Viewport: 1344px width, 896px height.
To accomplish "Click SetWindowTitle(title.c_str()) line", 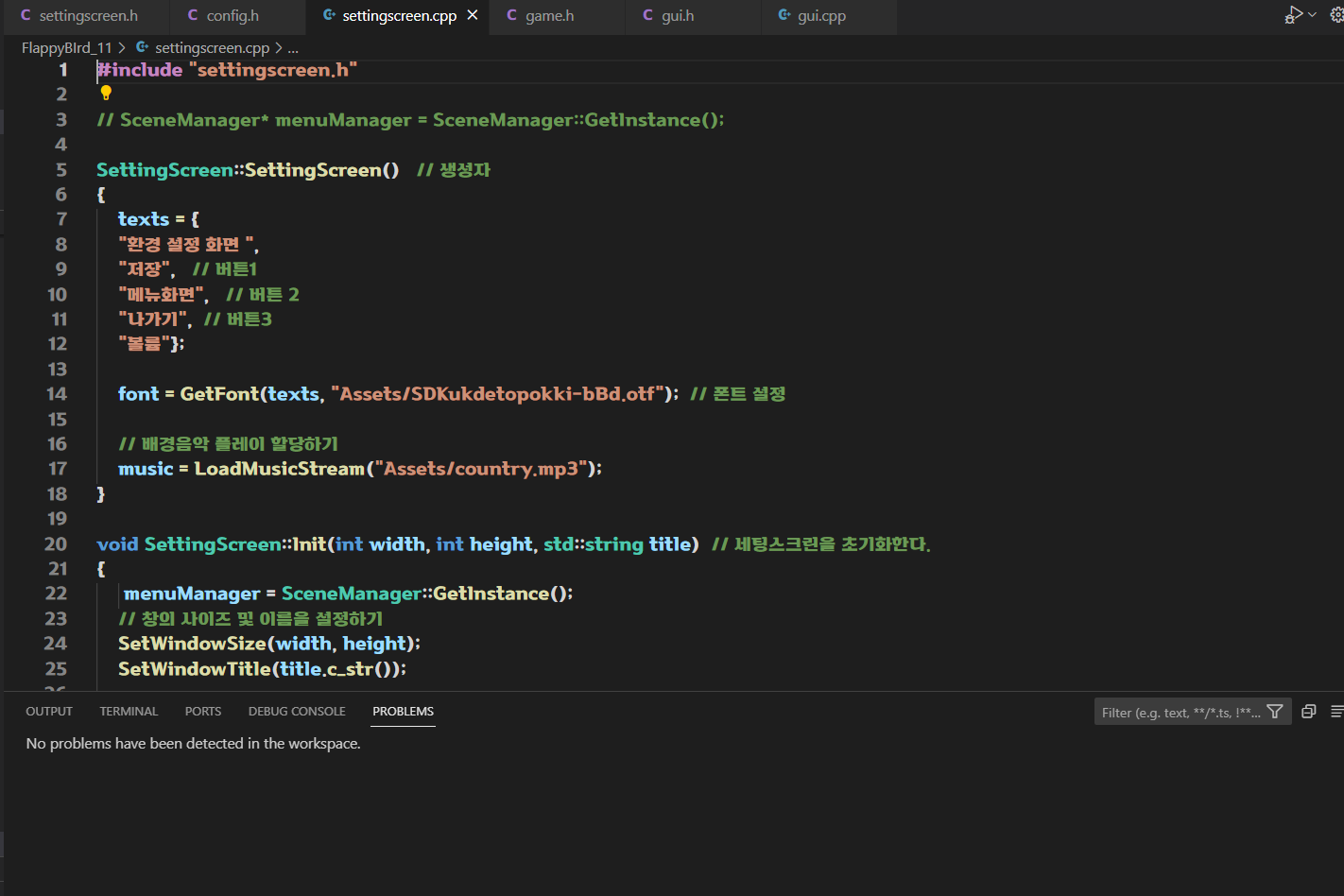I will (262, 669).
